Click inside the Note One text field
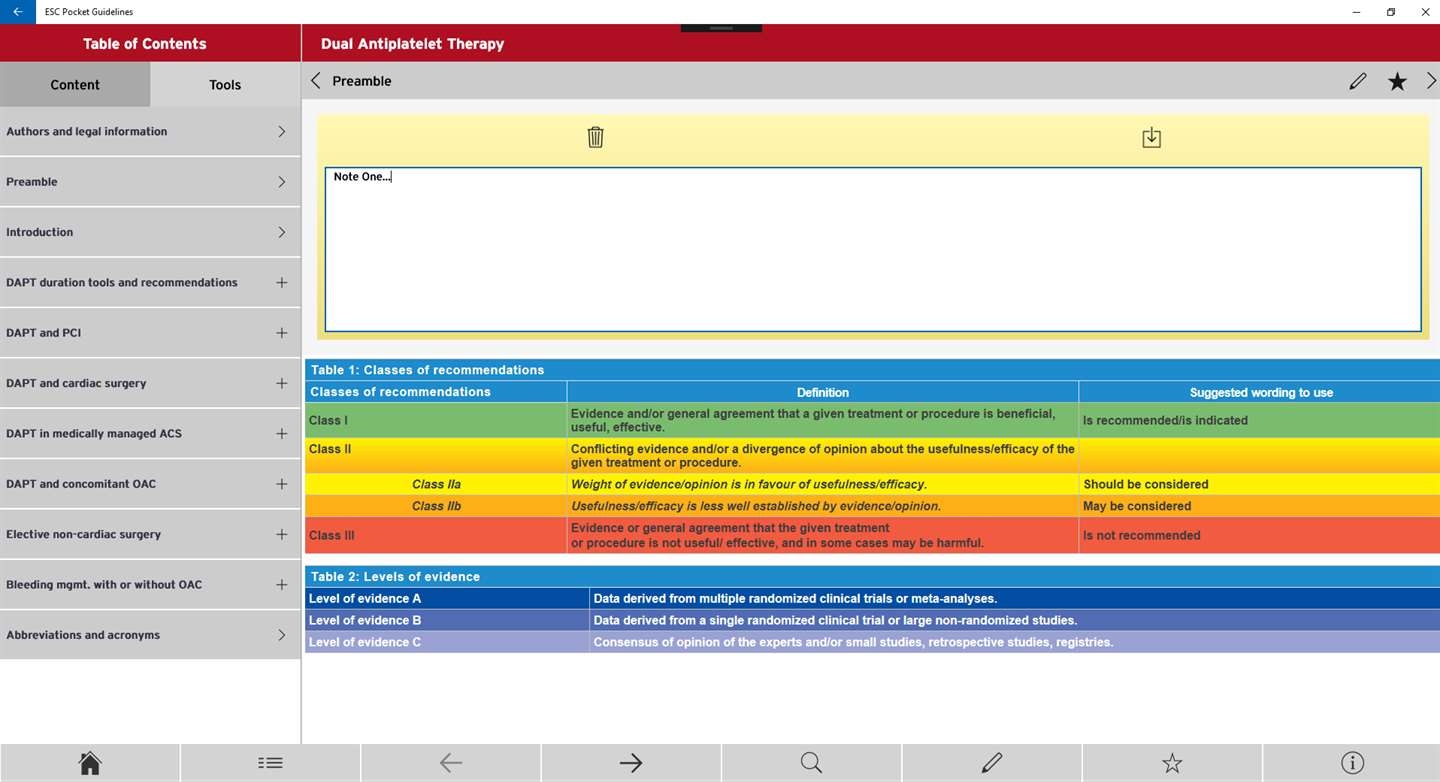The image size is (1440, 782). [873, 249]
